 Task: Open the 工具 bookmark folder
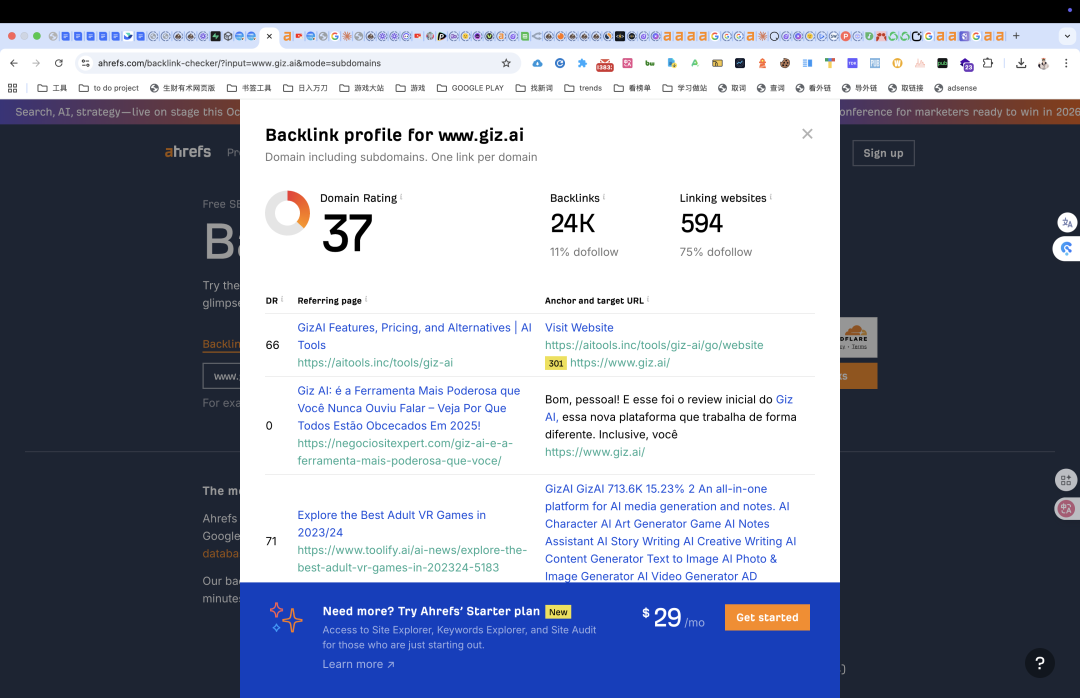52,88
